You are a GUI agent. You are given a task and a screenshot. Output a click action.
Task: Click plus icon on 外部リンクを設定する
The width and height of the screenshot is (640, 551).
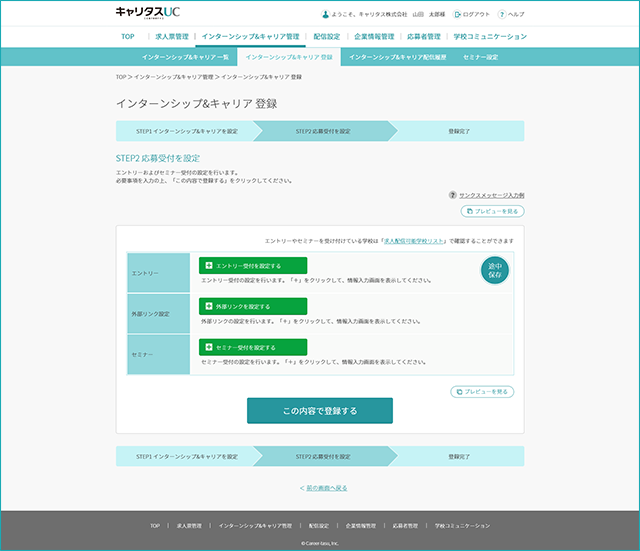[209, 306]
